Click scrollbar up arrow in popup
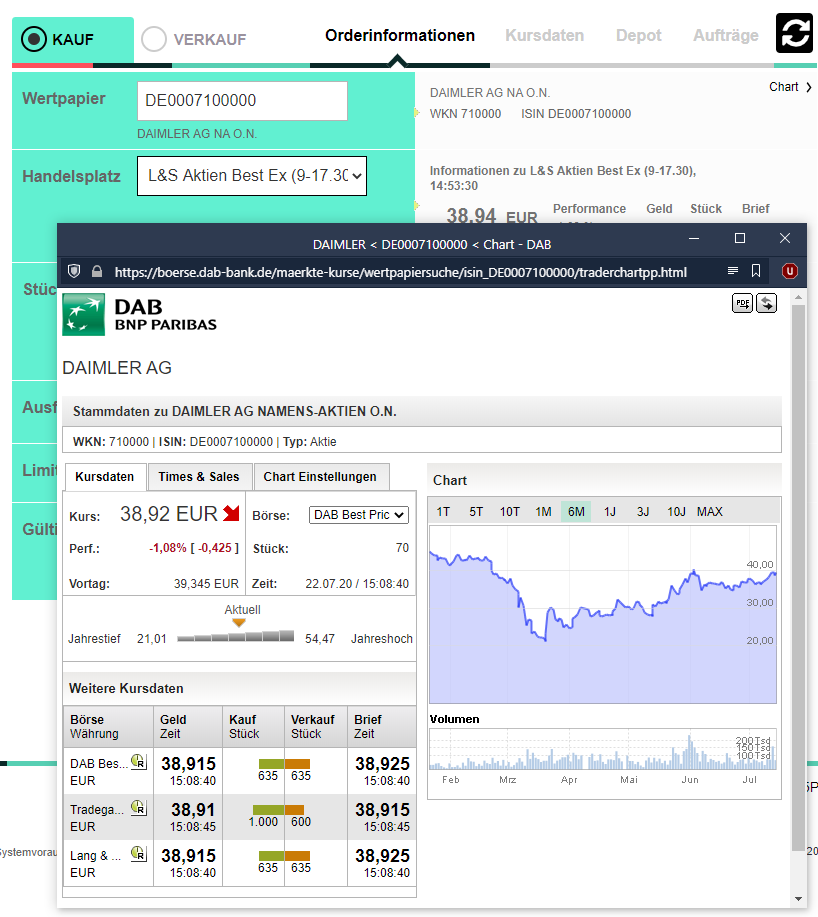 coord(799,298)
